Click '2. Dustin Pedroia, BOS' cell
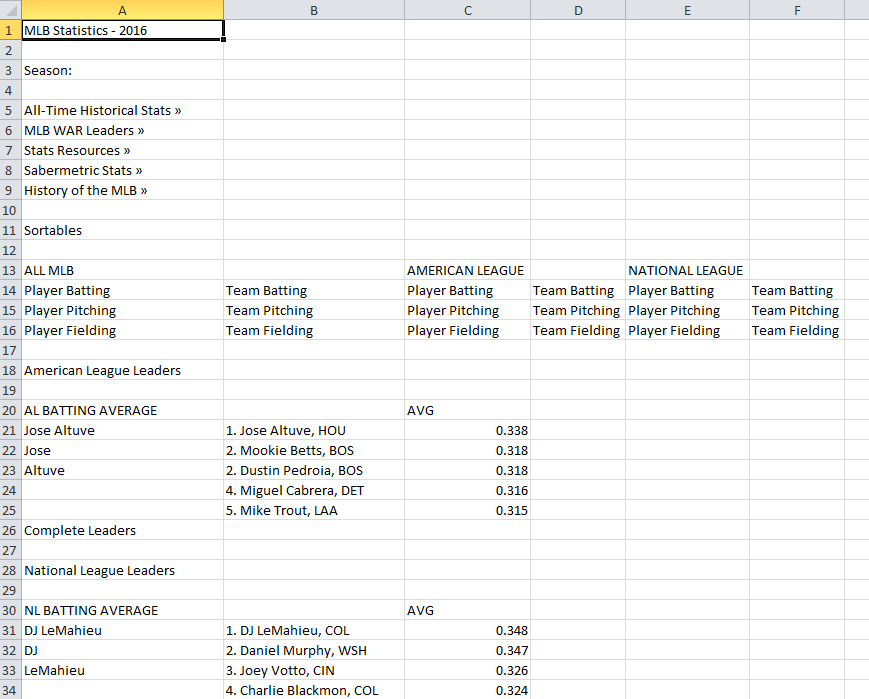869x699 pixels. 314,470
